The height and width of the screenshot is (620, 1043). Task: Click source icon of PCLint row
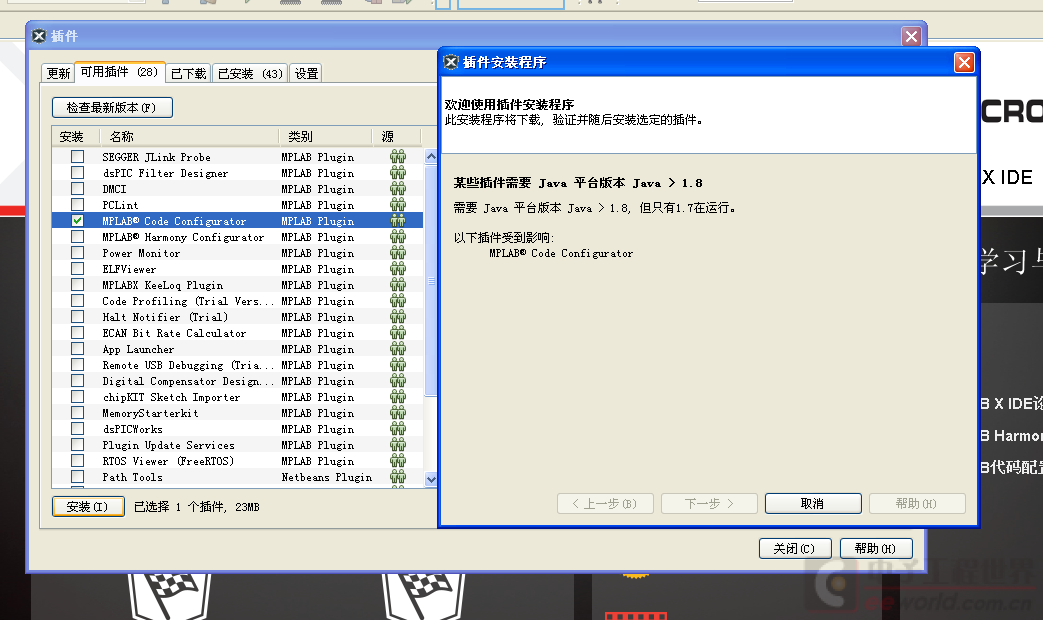click(398, 204)
